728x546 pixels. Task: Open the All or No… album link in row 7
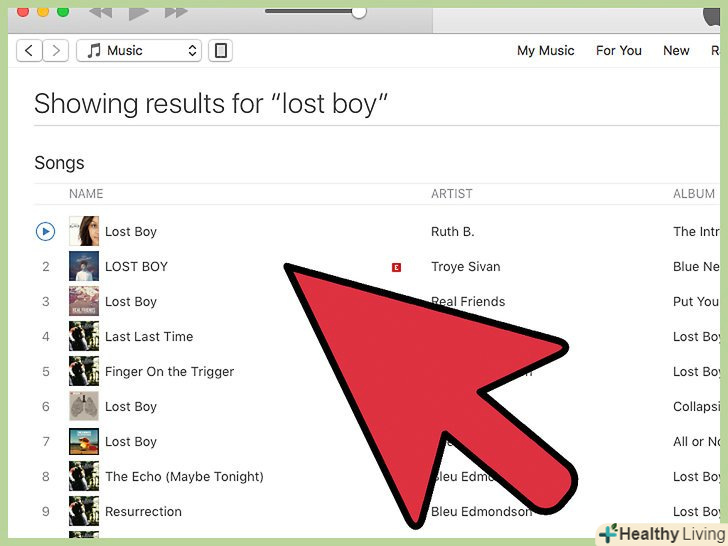[x=696, y=442]
